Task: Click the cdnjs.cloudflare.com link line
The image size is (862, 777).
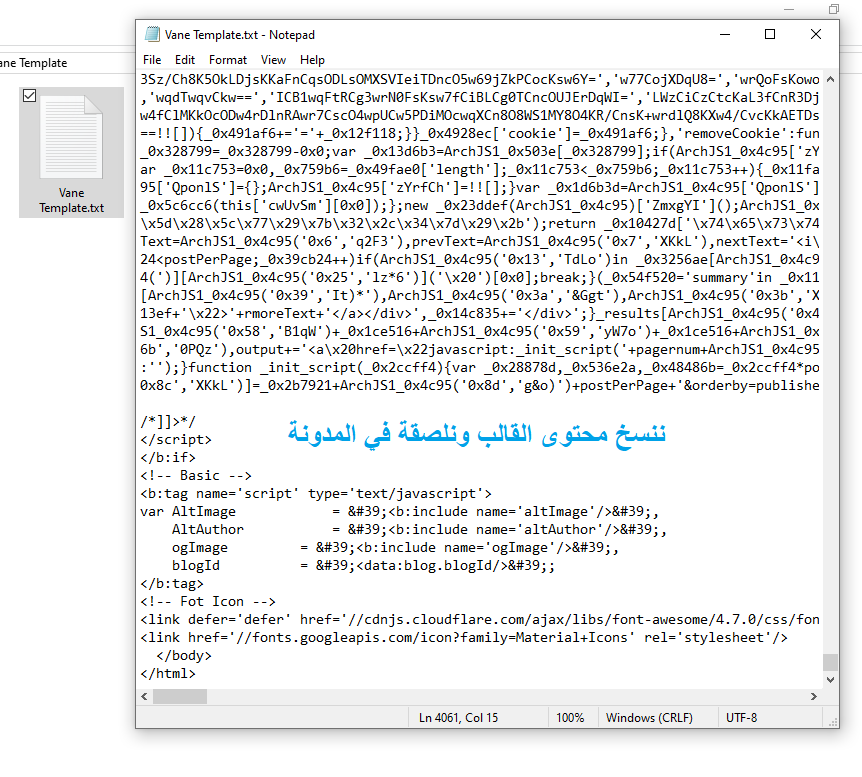Action: pos(480,620)
